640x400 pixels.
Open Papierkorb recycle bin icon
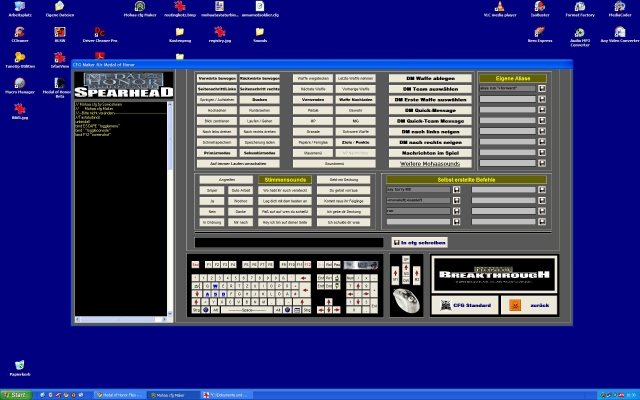(x=20, y=368)
